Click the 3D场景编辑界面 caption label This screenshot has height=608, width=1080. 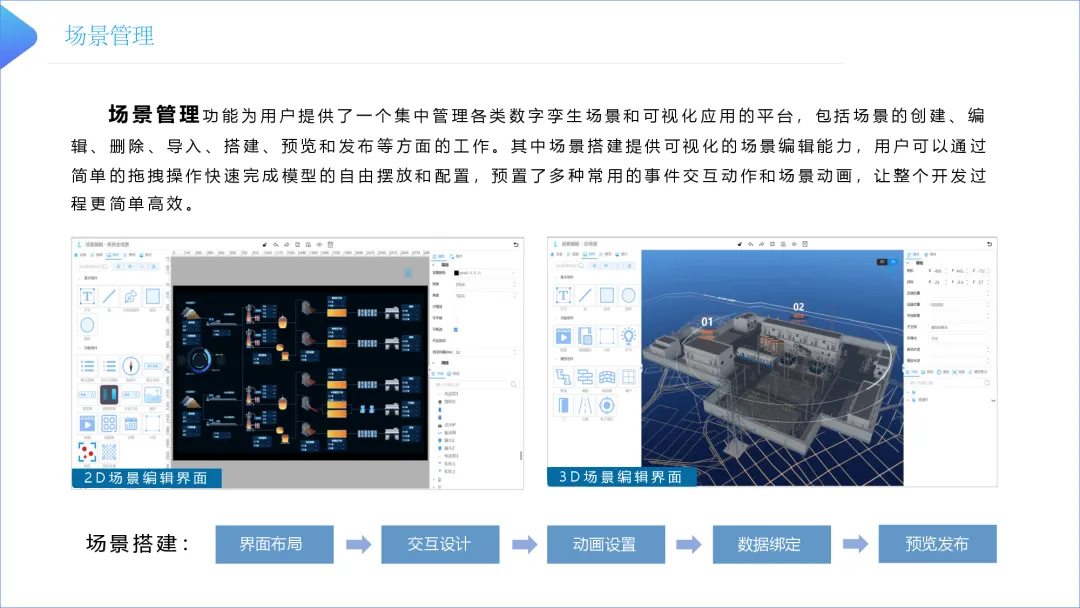(621, 476)
